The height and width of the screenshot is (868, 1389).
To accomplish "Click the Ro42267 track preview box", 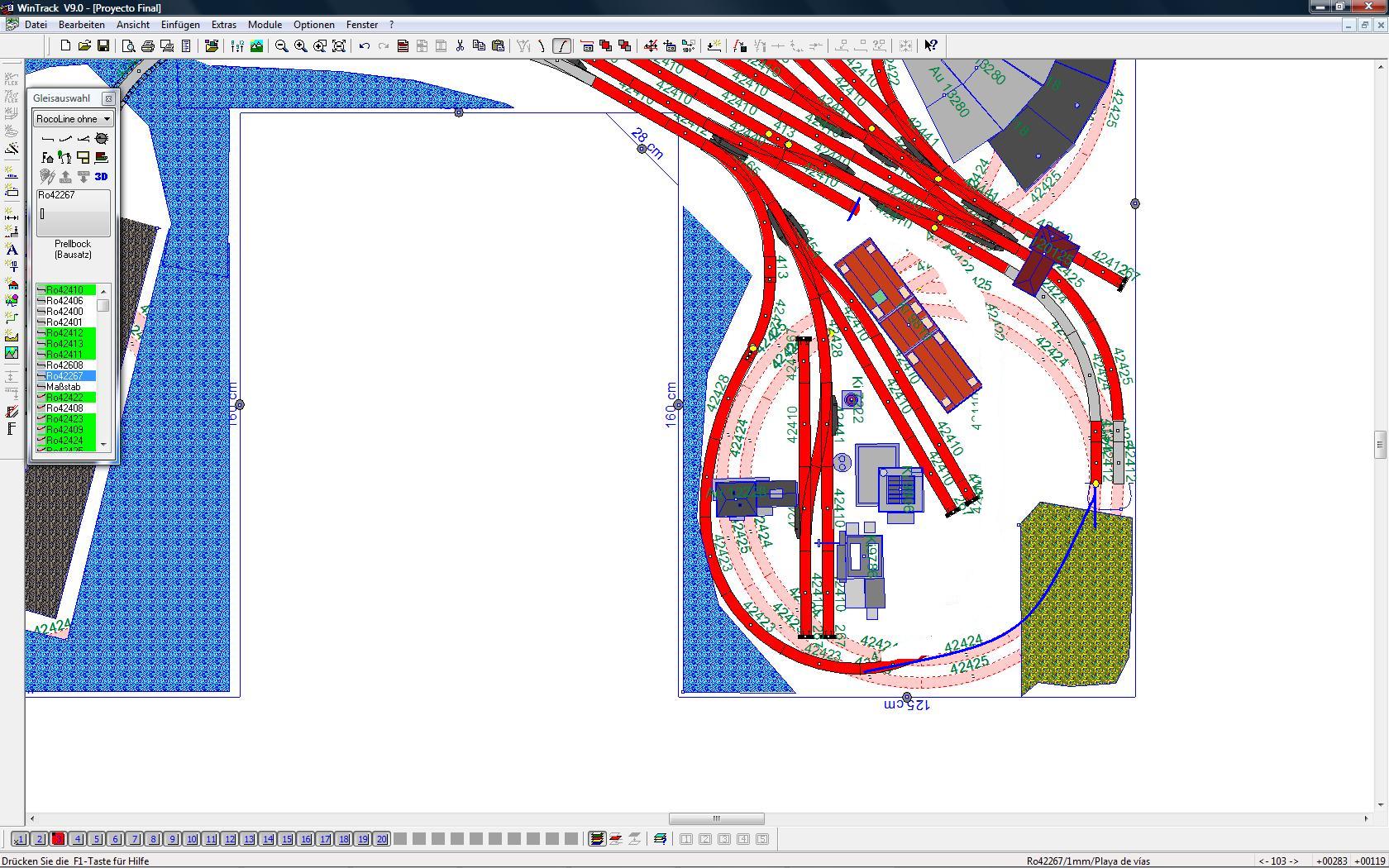I will click(73, 213).
